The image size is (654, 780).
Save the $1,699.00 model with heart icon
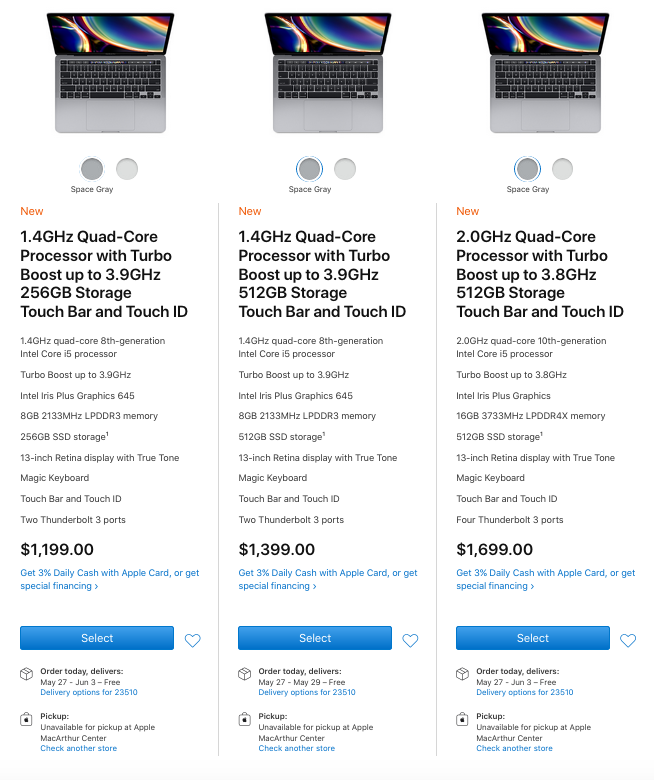click(x=628, y=640)
